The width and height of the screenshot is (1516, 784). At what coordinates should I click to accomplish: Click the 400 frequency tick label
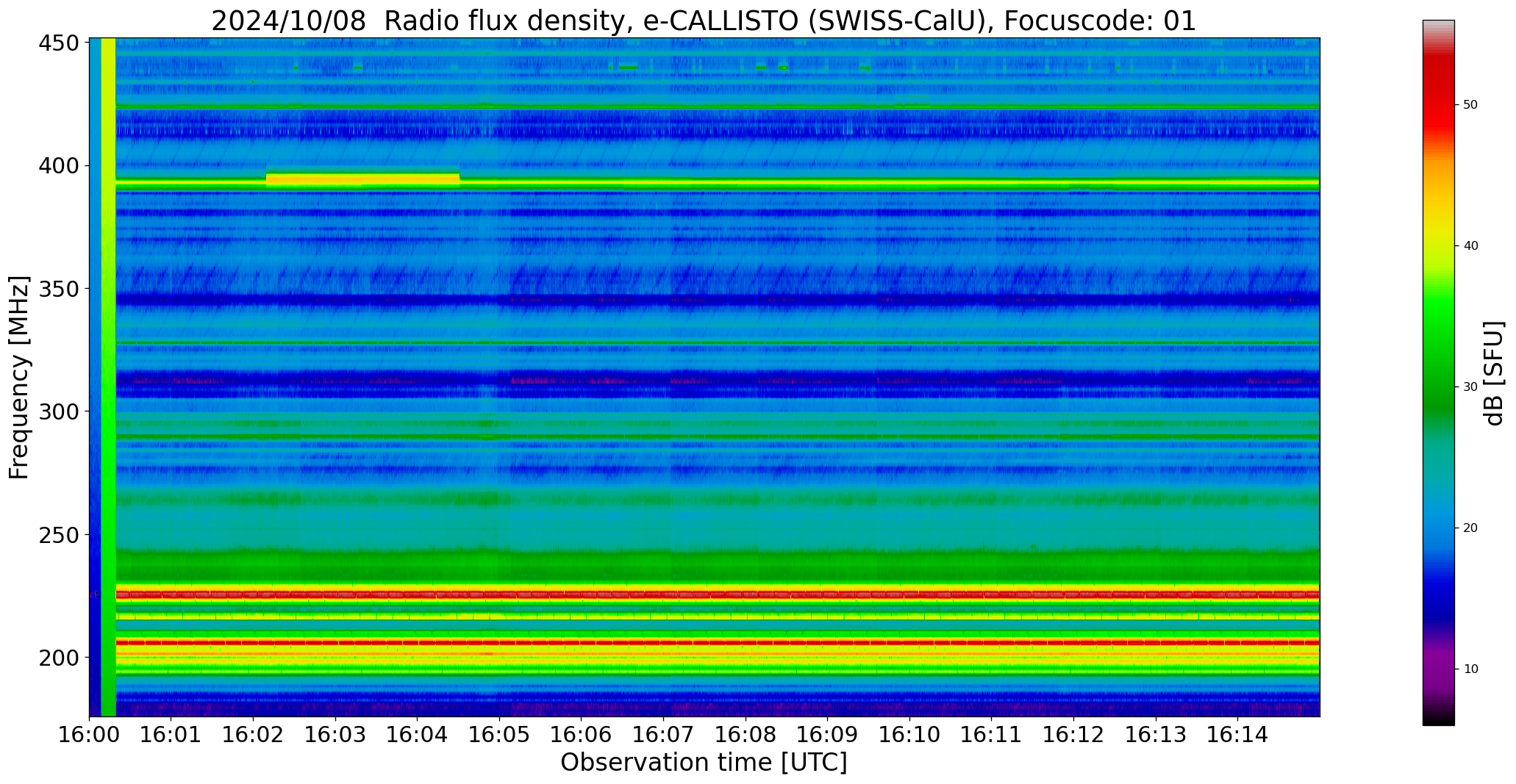(58, 166)
